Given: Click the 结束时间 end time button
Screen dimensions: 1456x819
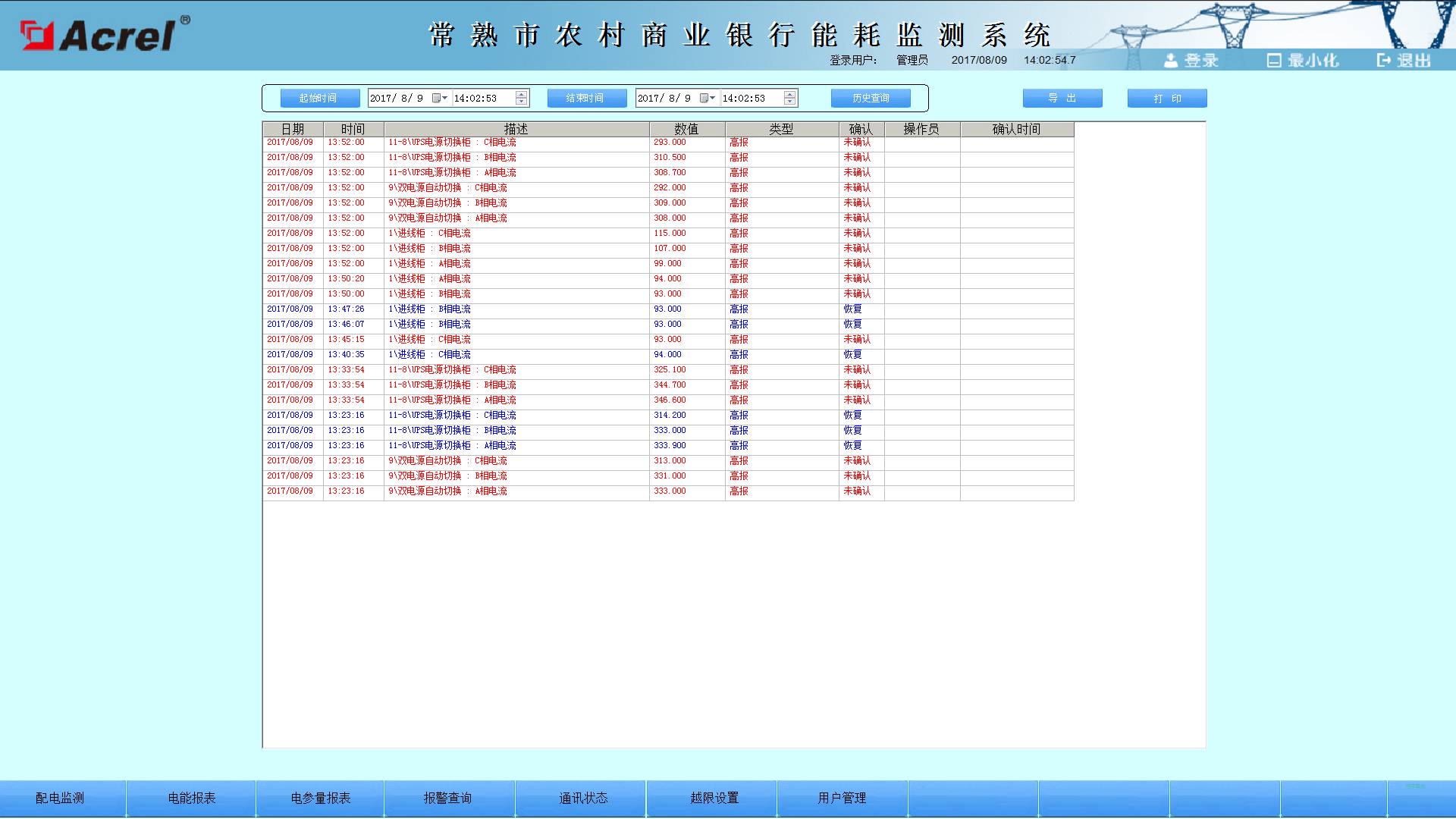Looking at the screenshot, I should click(x=585, y=98).
